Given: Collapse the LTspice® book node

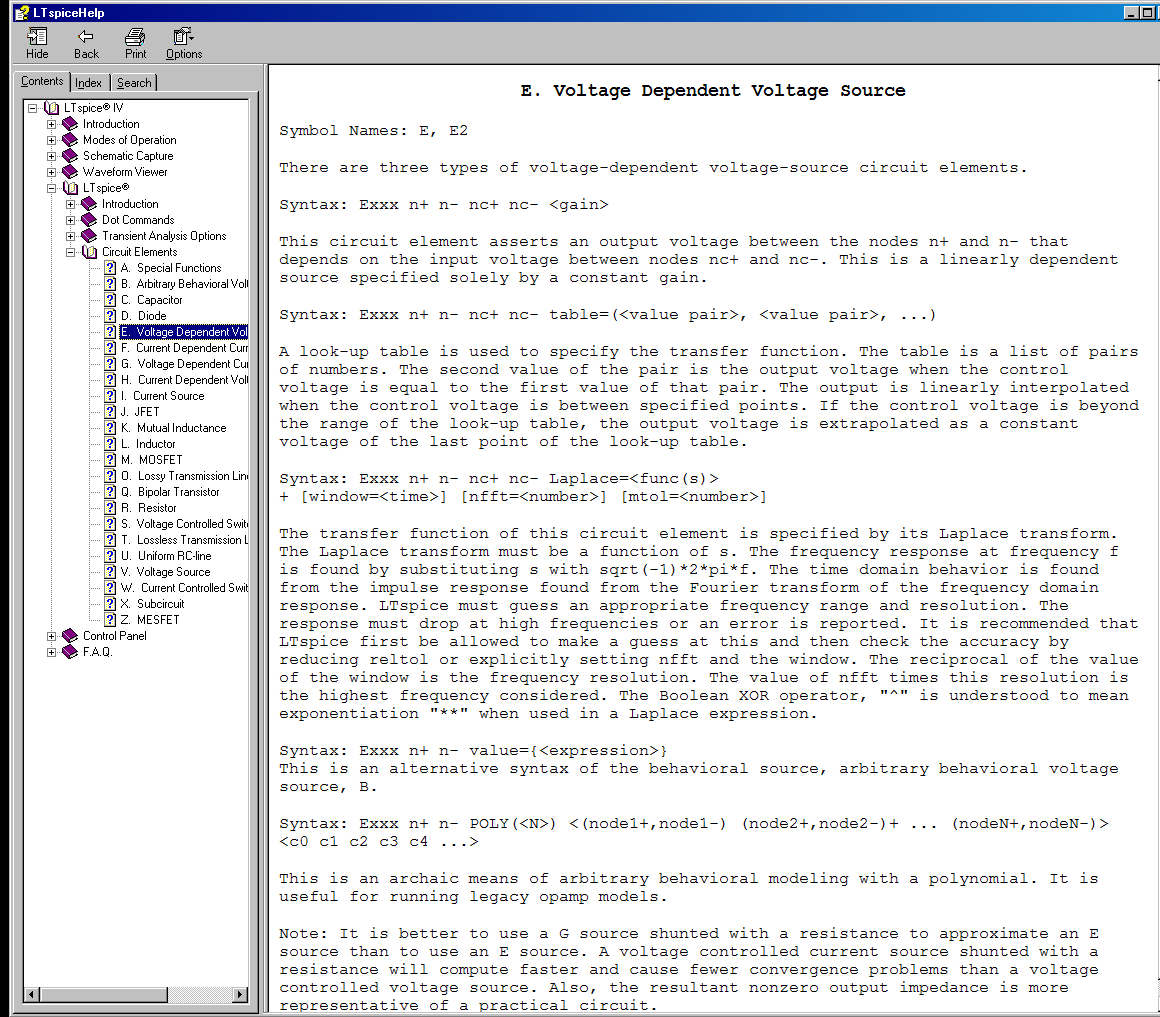Looking at the screenshot, I should tap(52, 188).
